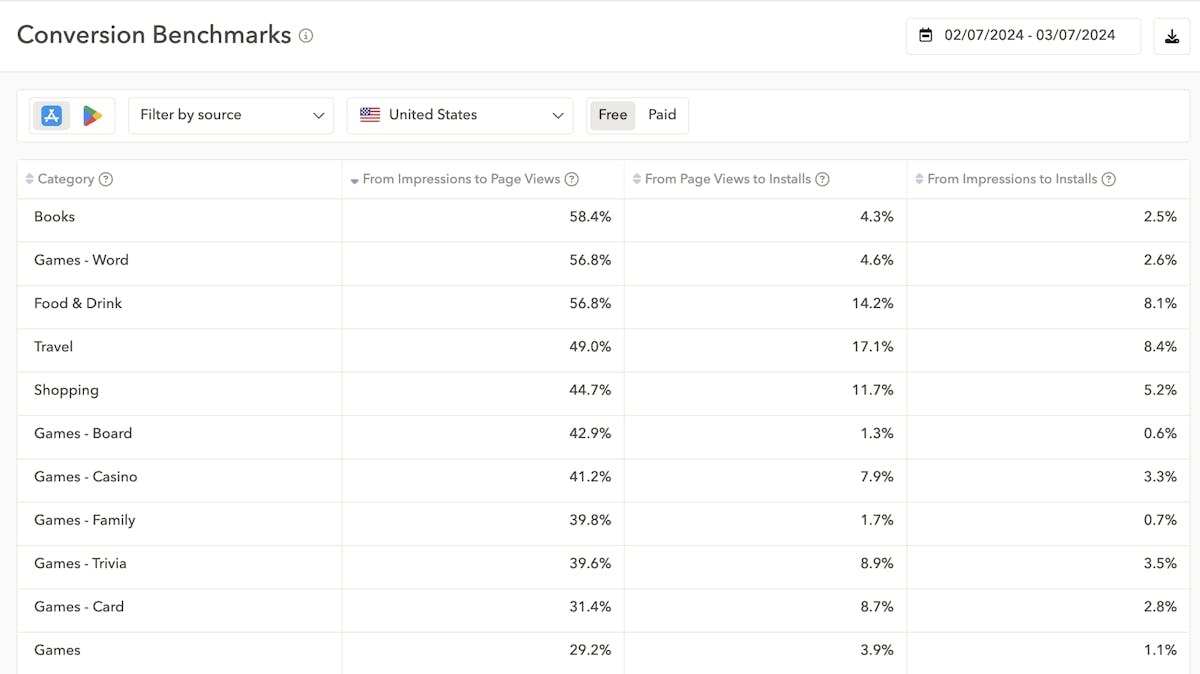Click help icon for Impressions to Page Views
Image resolution: width=1200 pixels, height=674 pixels.
(x=572, y=180)
